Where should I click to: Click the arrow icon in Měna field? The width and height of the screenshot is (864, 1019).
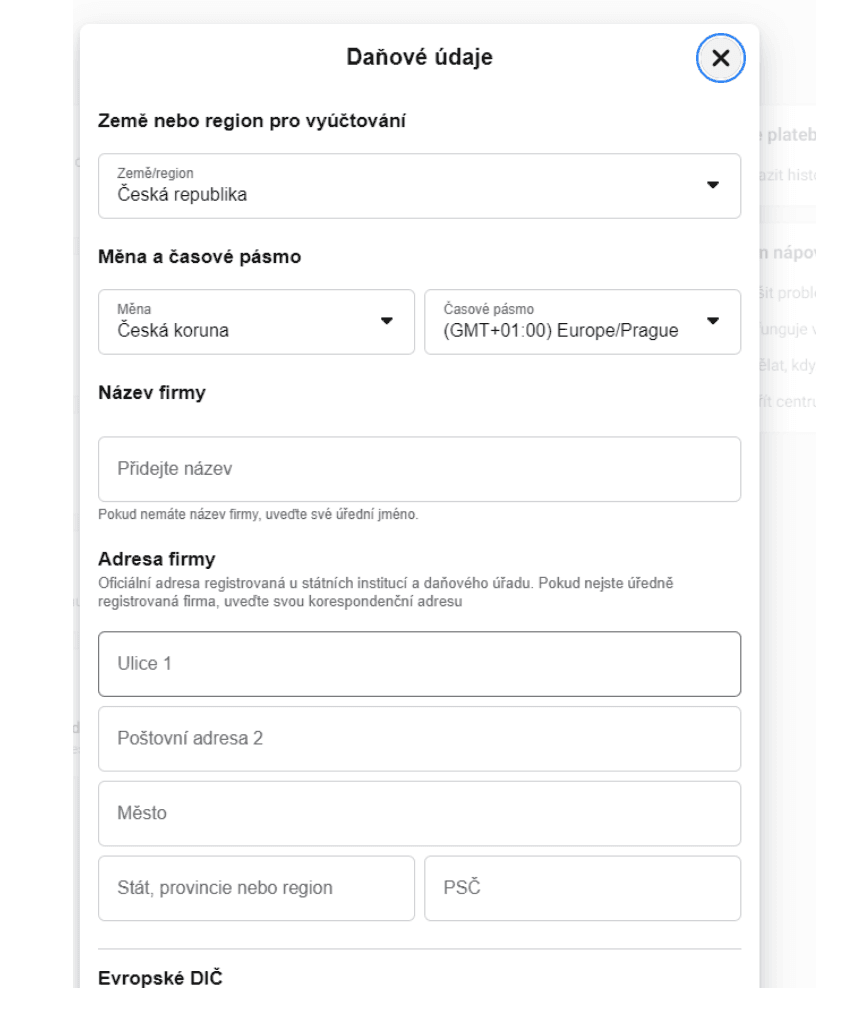[x=387, y=321]
